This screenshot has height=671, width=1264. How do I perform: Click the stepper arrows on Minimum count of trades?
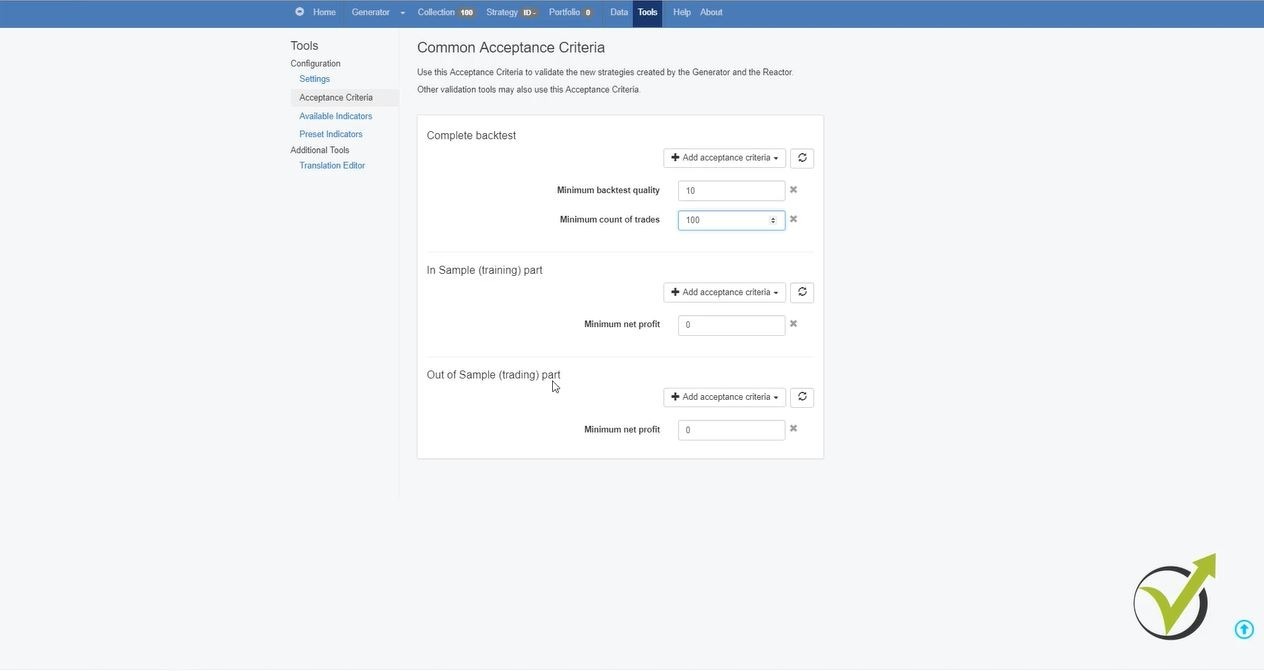[x=772, y=220]
